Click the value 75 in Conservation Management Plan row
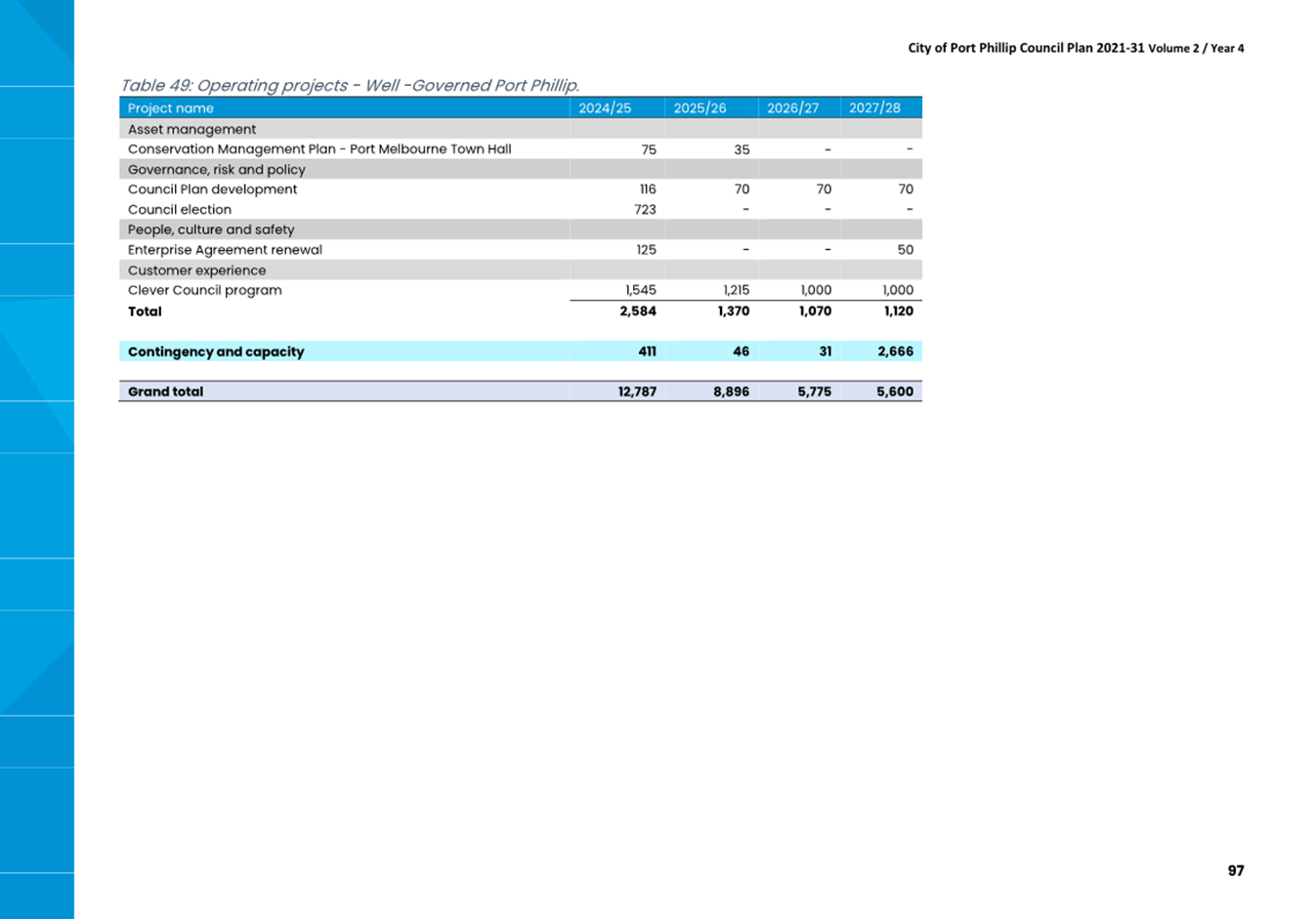 [x=649, y=150]
